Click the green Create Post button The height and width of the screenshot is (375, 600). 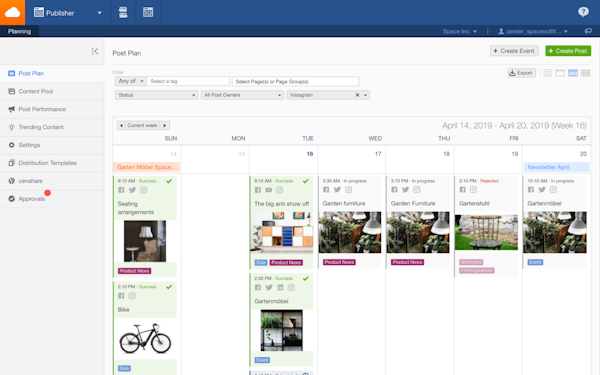[x=568, y=51]
